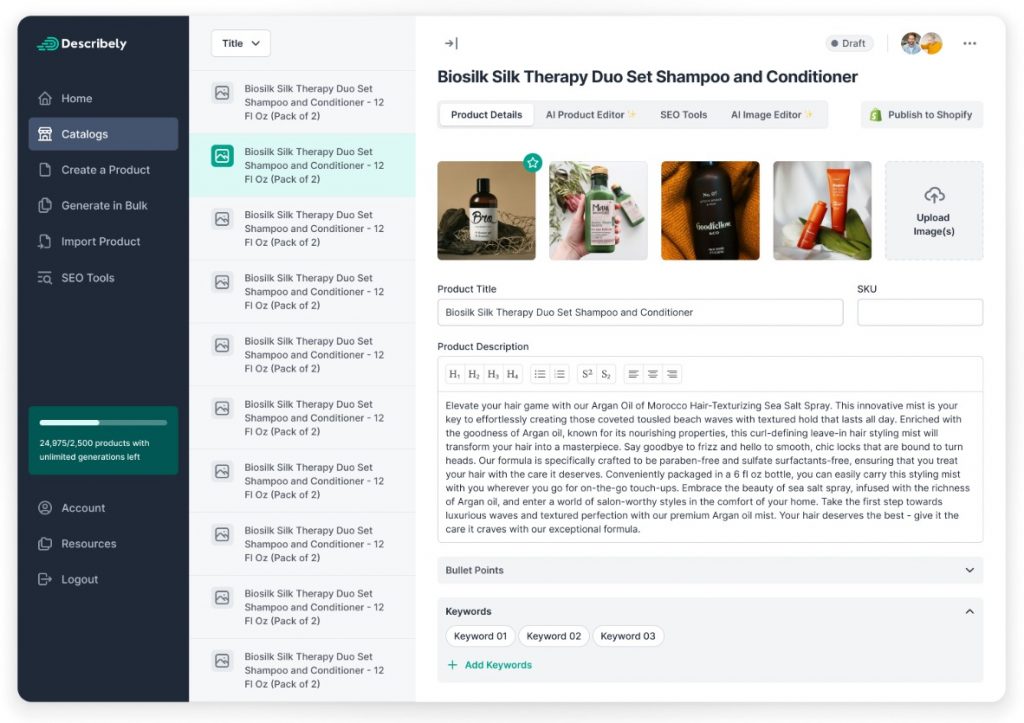Expand the Bullet Points section

click(709, 570)
